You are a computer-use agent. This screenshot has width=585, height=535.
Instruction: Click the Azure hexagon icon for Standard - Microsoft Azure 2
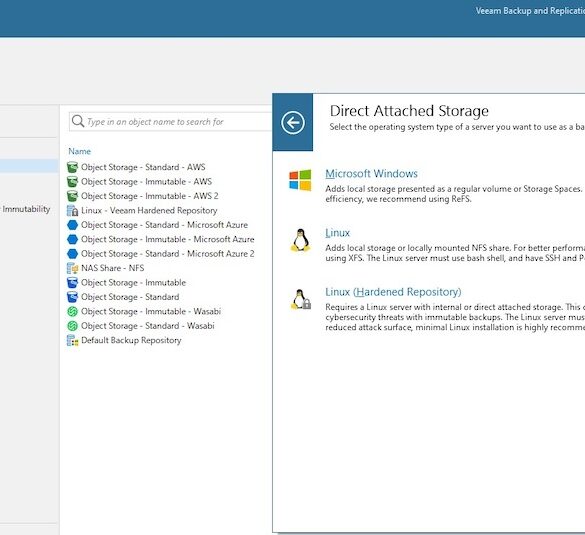72,254
